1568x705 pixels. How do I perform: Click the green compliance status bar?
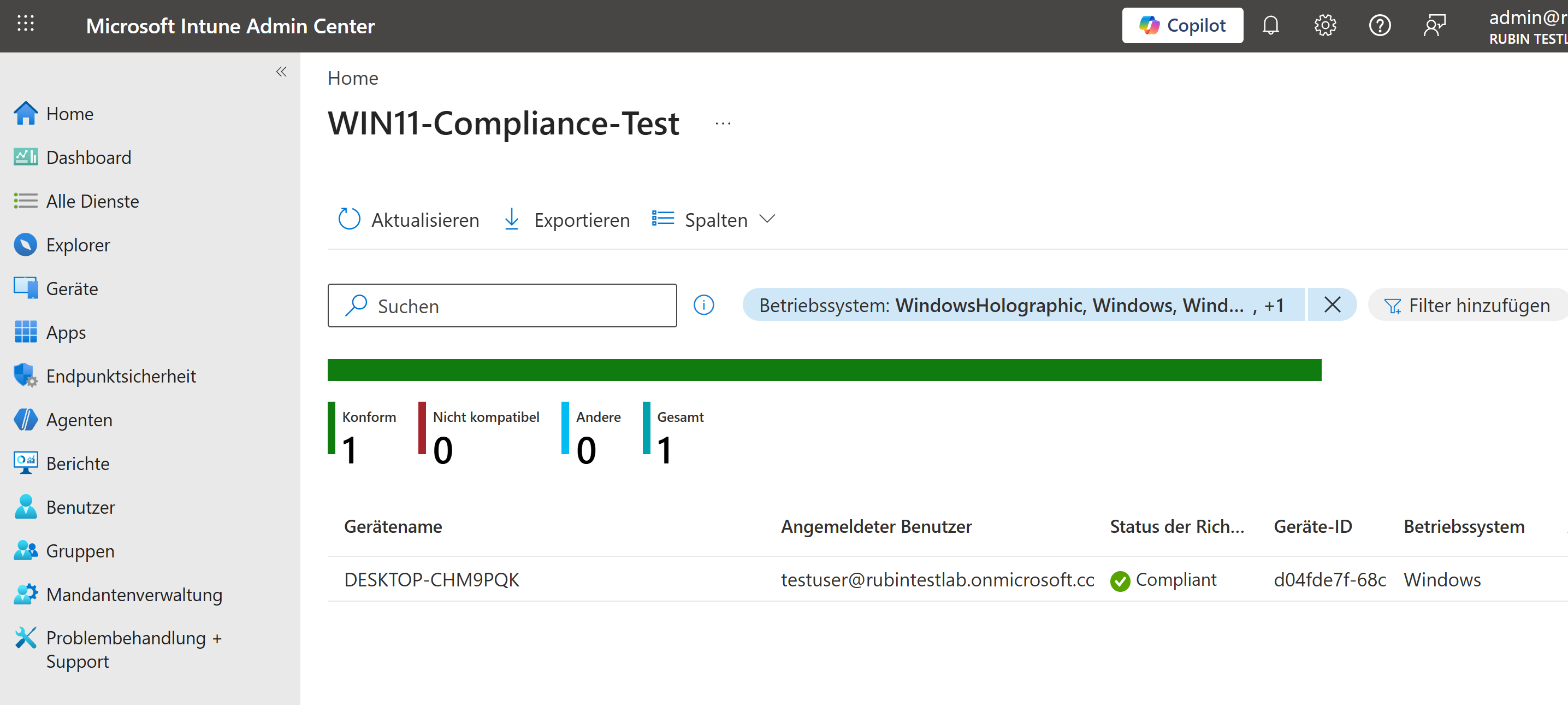pyautogui.click(x=824, y=370)
